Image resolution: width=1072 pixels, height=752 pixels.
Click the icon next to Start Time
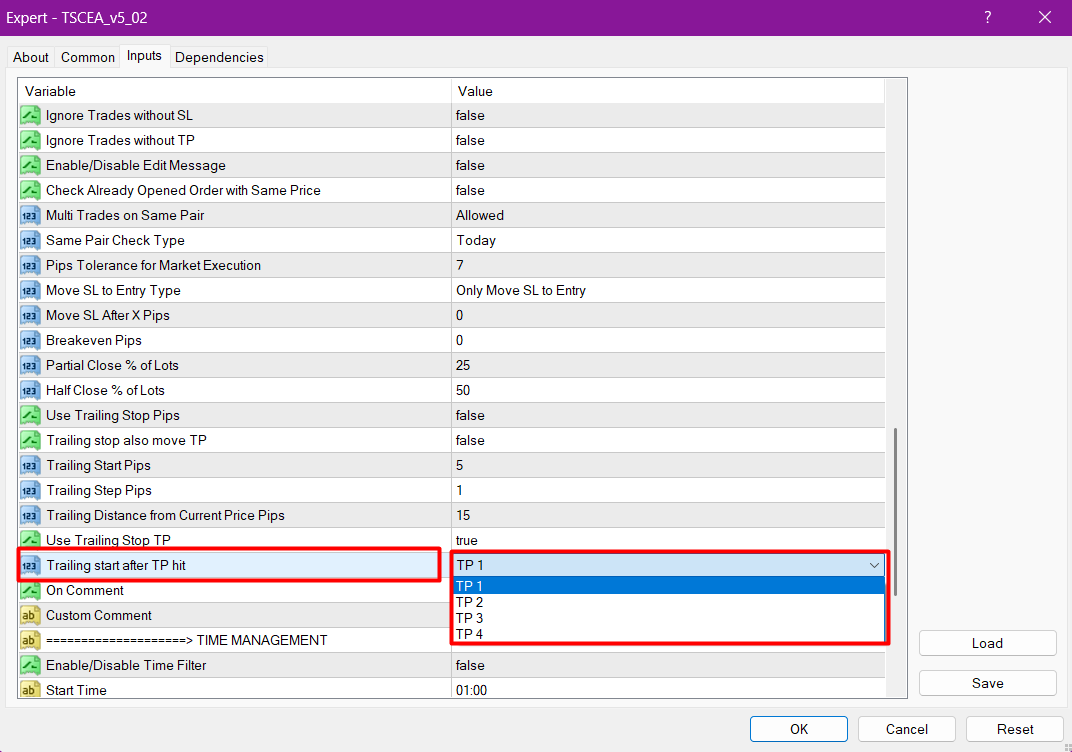(30, 690)
